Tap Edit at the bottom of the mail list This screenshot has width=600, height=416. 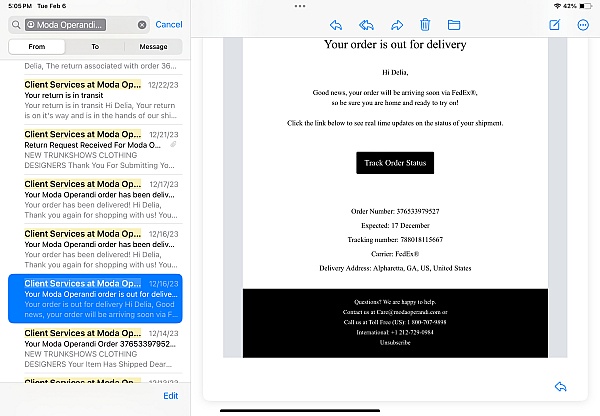(x=171, y=396)
